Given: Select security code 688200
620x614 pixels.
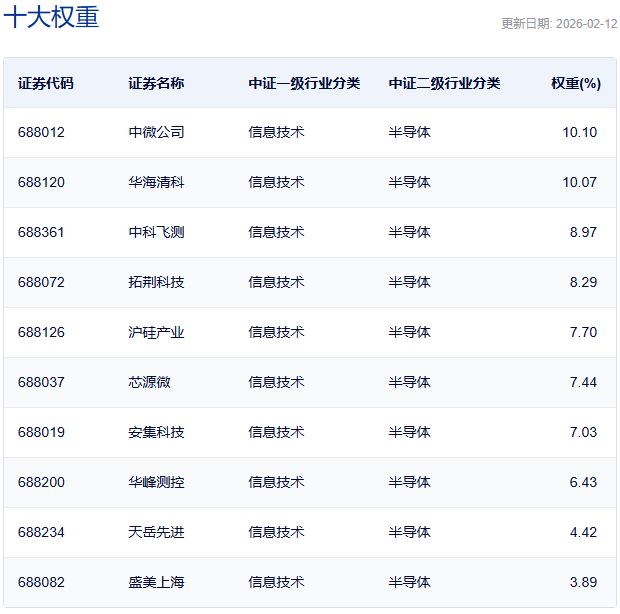Looking at the screenshot, I should (x=41, y=482).
